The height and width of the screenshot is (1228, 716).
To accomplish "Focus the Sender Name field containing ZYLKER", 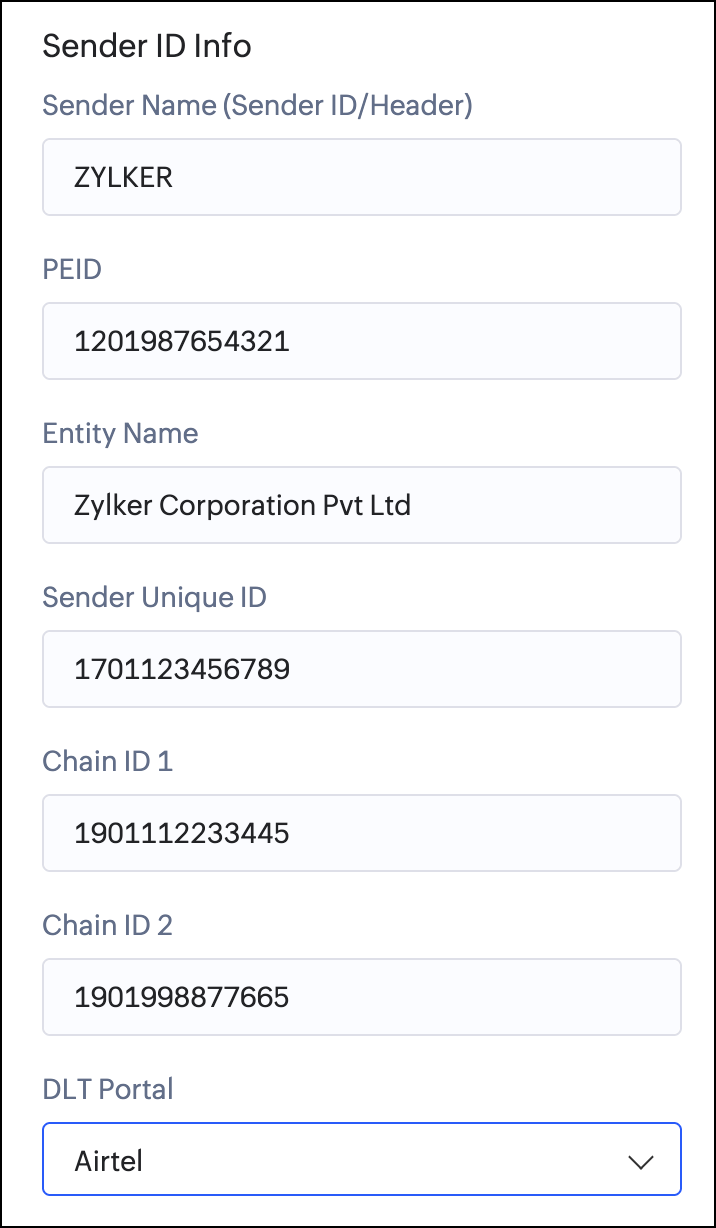I will coord(362,177).
